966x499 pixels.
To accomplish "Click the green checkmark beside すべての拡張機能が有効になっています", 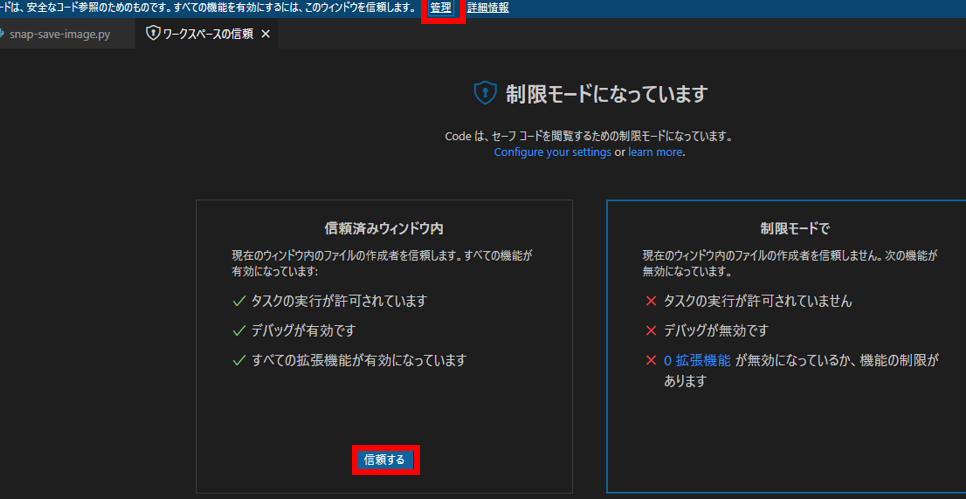I will (x=238, y=360).
